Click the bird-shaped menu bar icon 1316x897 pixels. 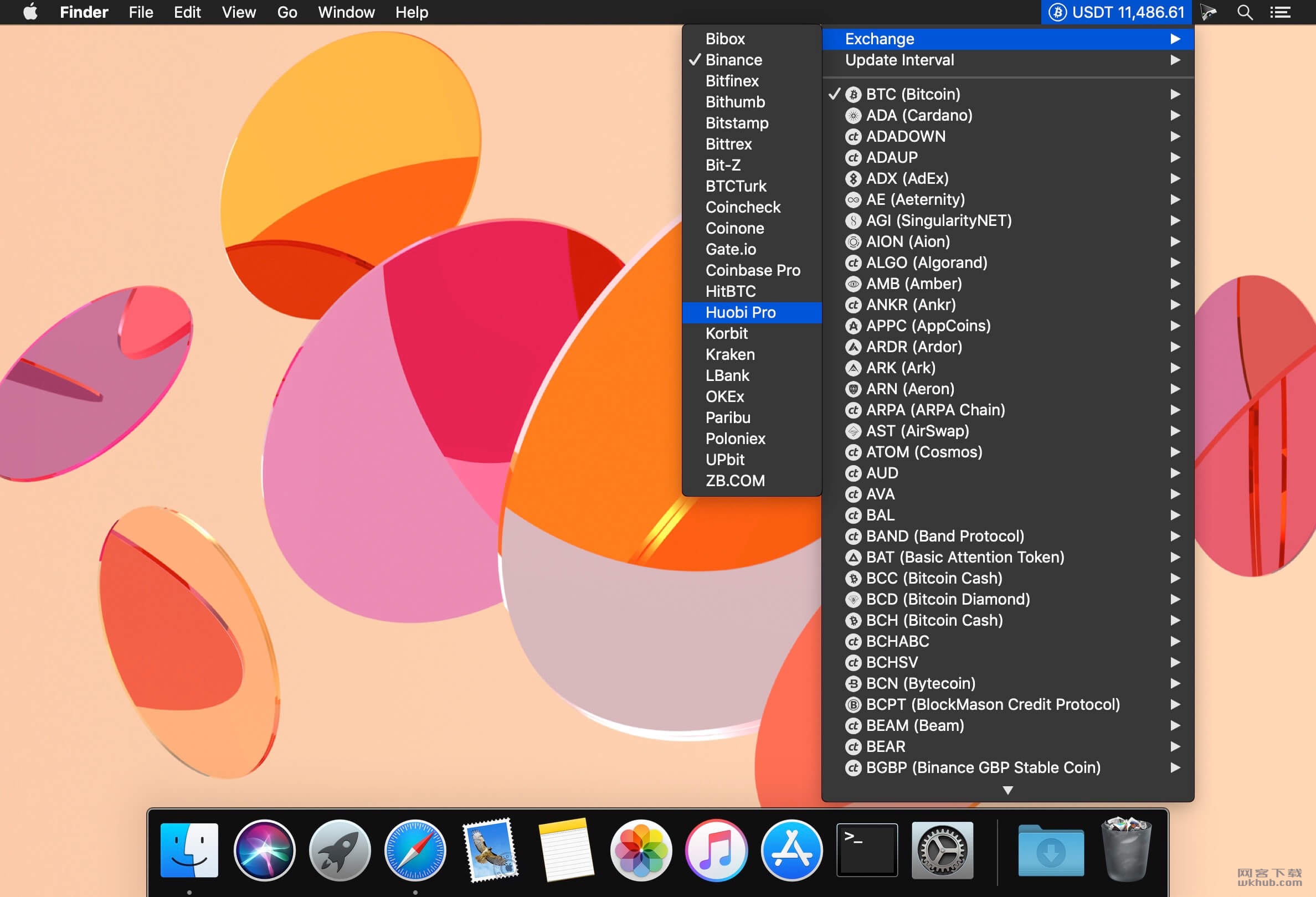point(1209,12)
